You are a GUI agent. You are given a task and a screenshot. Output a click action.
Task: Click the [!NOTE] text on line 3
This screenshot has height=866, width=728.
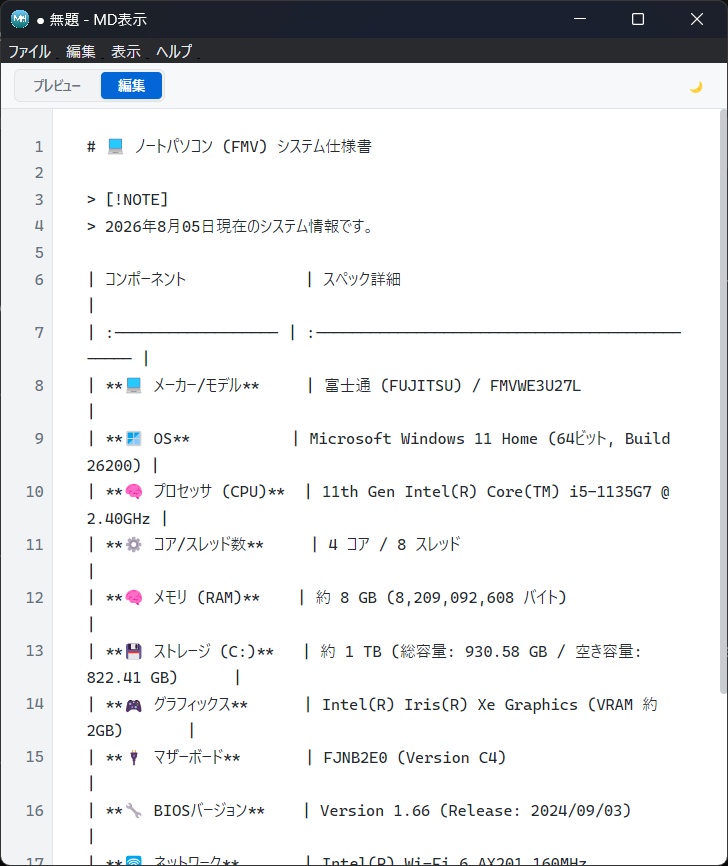pyautogui.click(x=136, y=199)
